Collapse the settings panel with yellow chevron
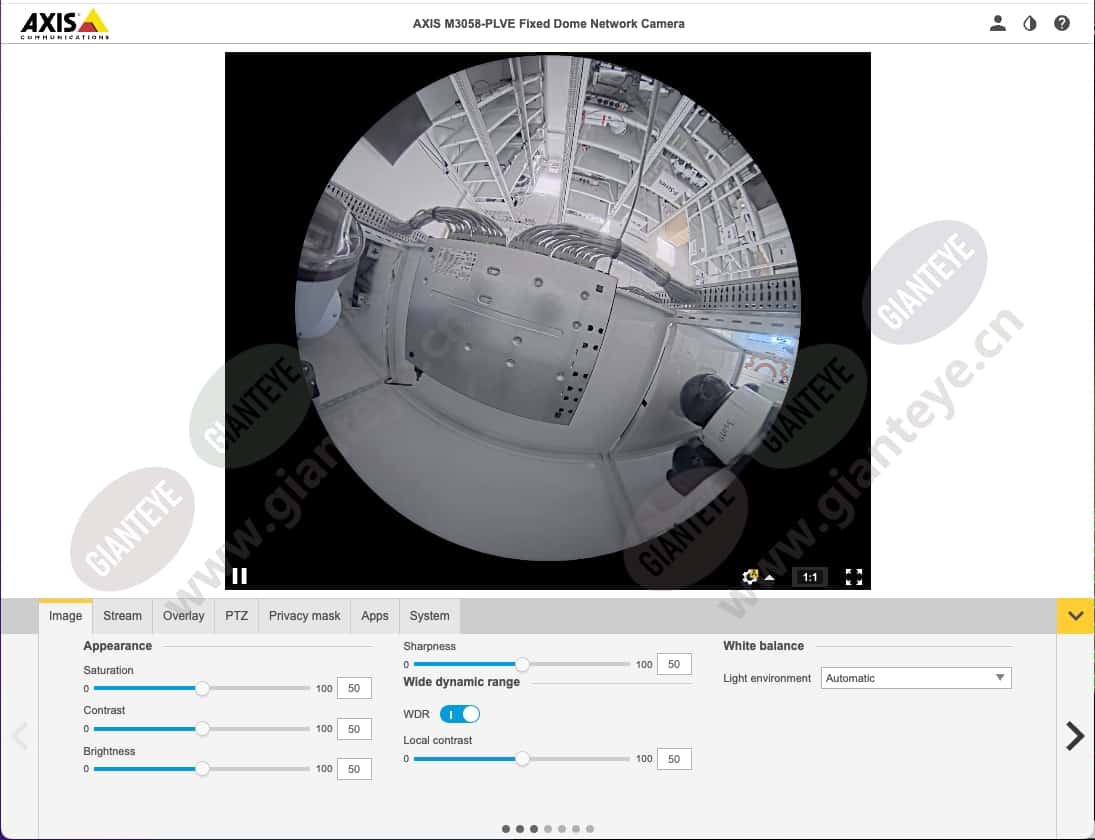Viewport: 1095px width, 840px height. (1075, 616)
